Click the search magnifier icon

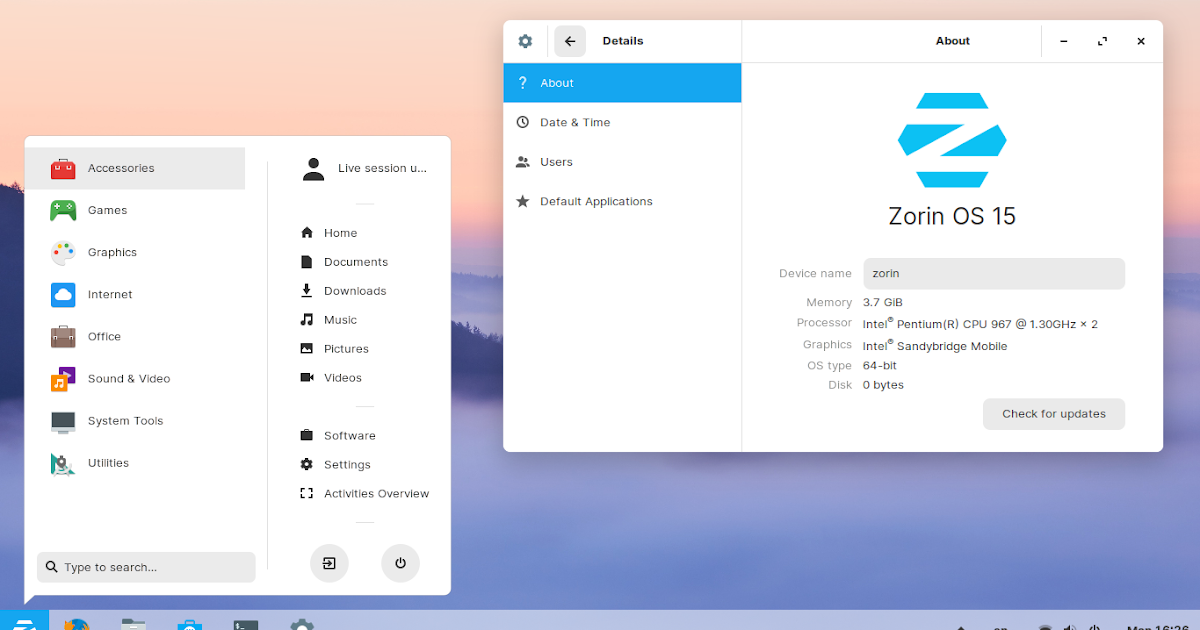tap(52, 567)
